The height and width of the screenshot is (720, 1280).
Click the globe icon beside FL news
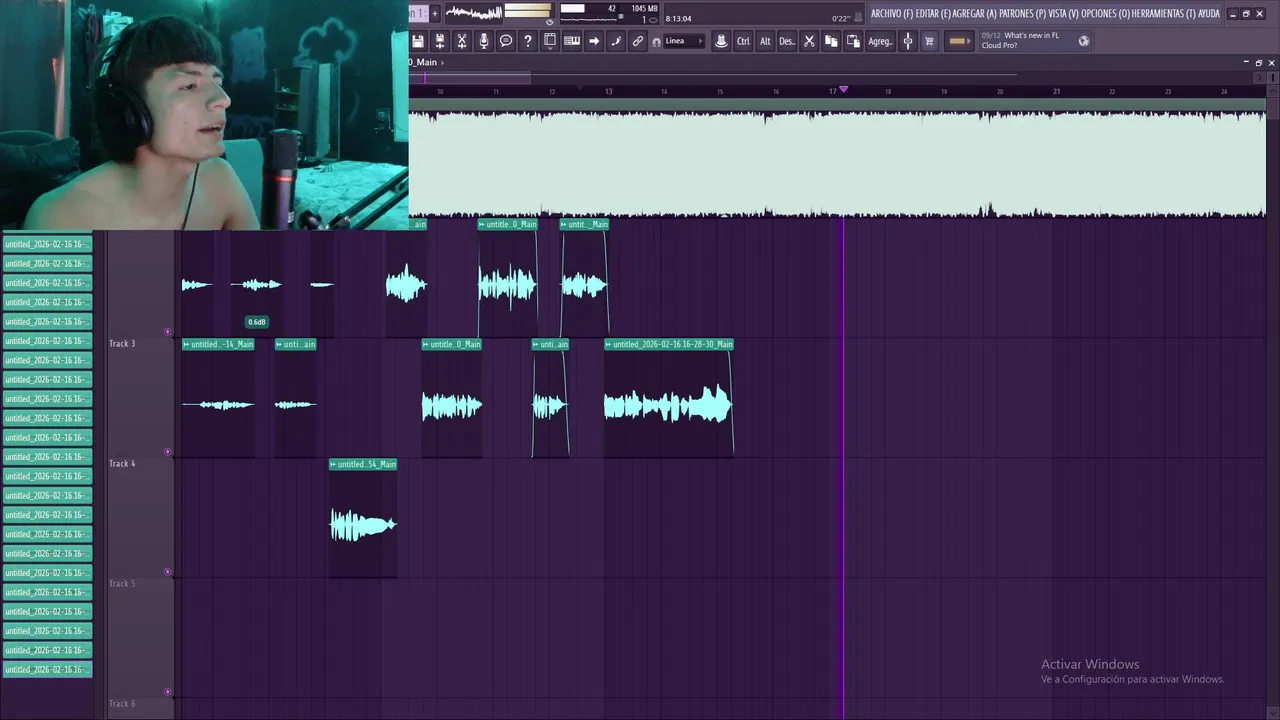tap(1083, 41)
